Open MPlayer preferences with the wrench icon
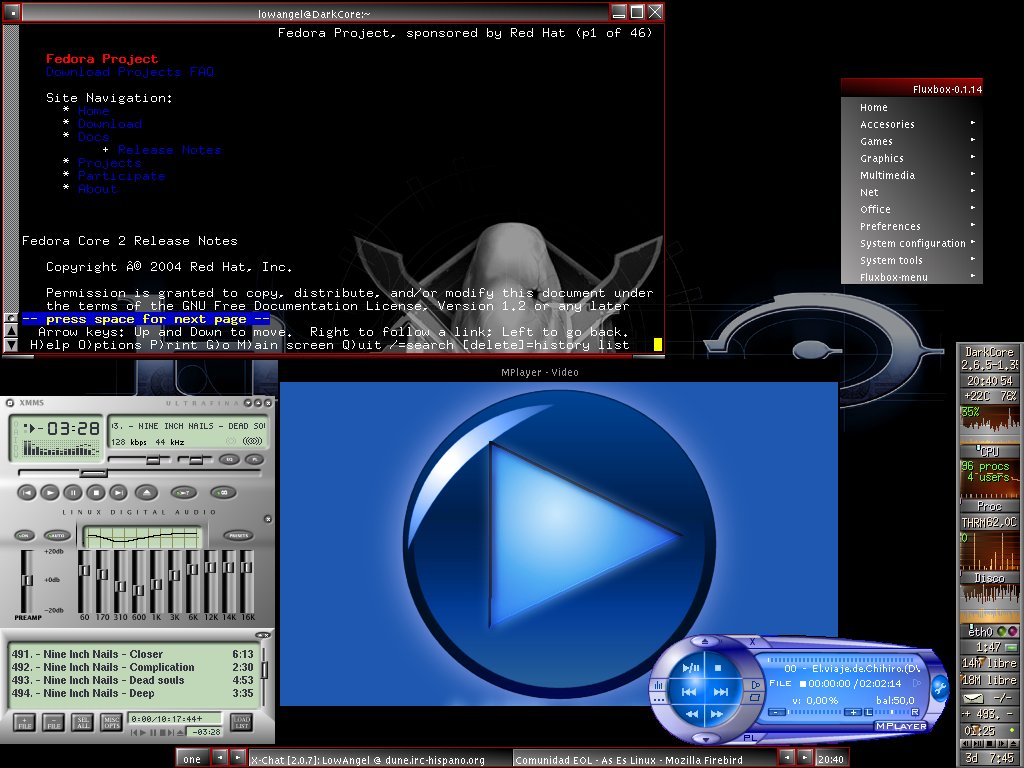Image resolution: width=1024 pixels, height=768 pixels. [939, 687]
